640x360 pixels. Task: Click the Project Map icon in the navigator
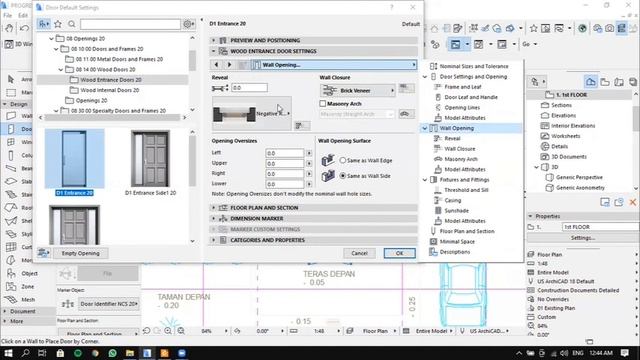pyautogui.click(x=591, y=82)
